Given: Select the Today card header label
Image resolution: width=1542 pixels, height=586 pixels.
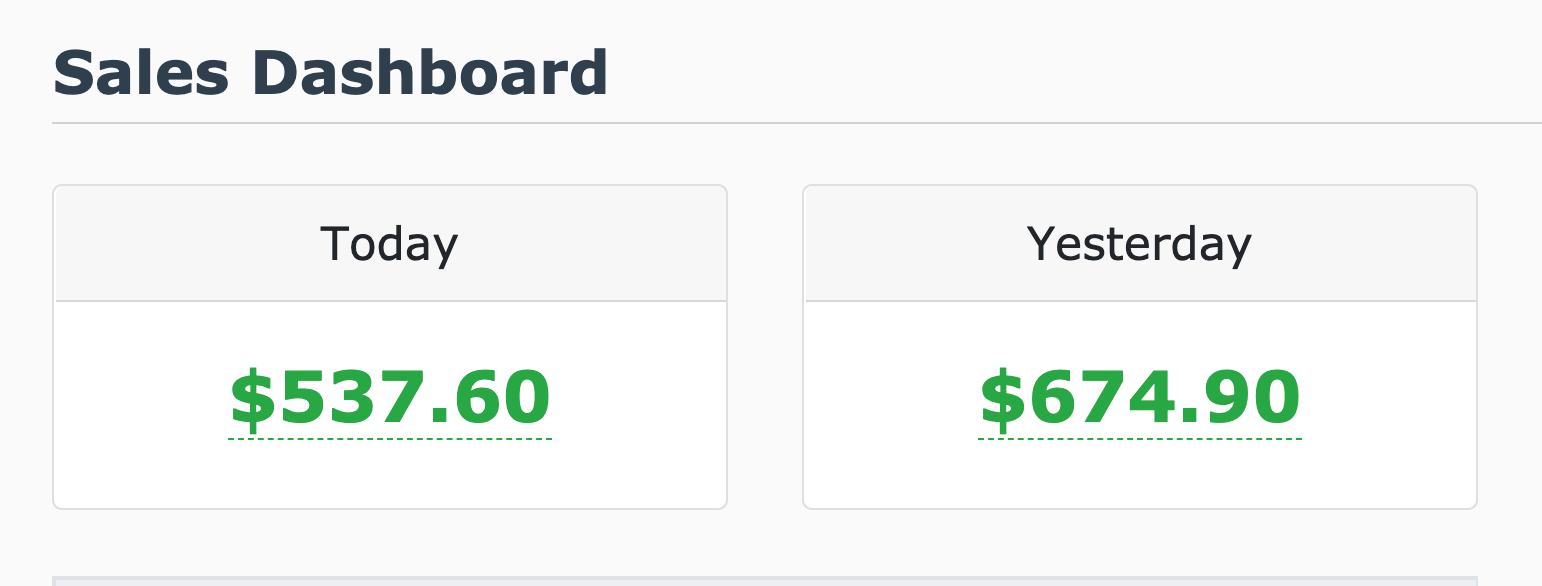Looking at the screenshot, I should [389, 244].
